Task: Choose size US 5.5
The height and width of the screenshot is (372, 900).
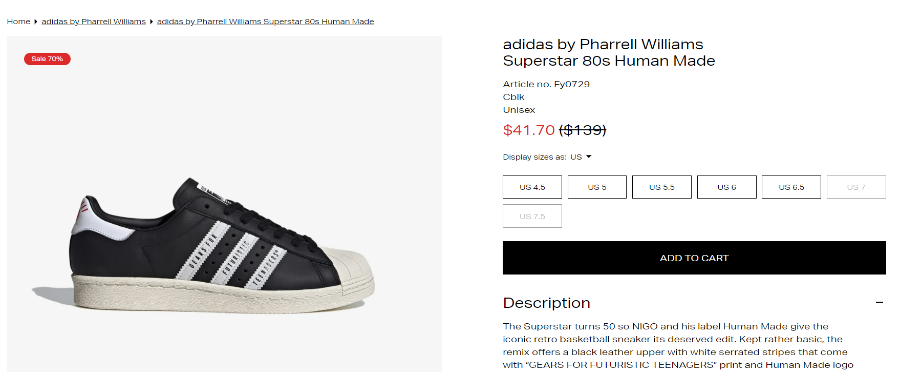Action: coord(662,187)
